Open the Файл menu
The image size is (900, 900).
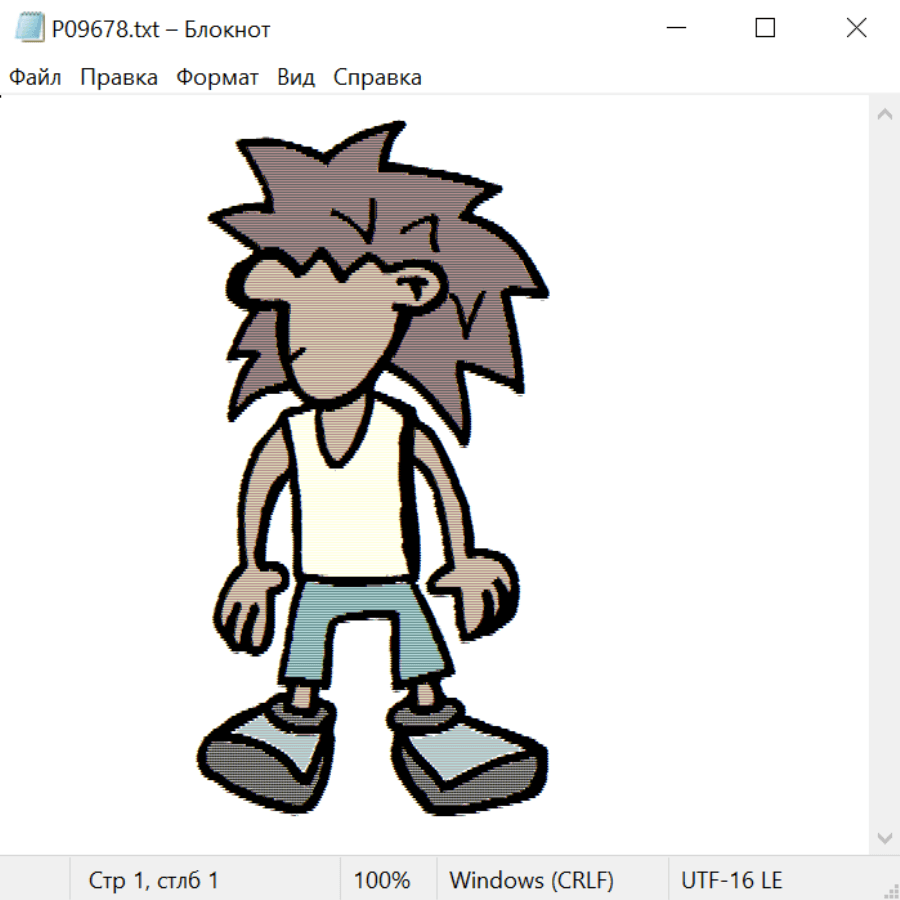[35, 78]
